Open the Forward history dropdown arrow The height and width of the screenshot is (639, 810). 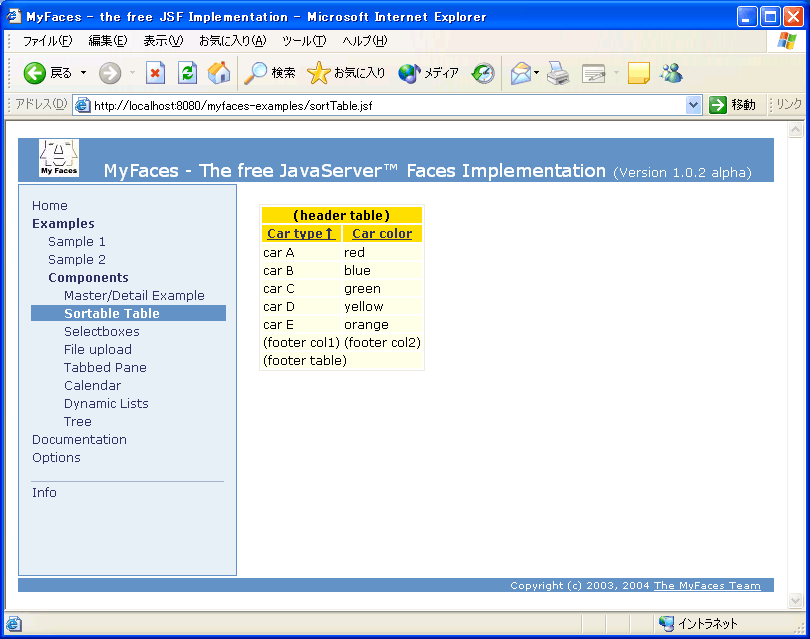(132, 73)
